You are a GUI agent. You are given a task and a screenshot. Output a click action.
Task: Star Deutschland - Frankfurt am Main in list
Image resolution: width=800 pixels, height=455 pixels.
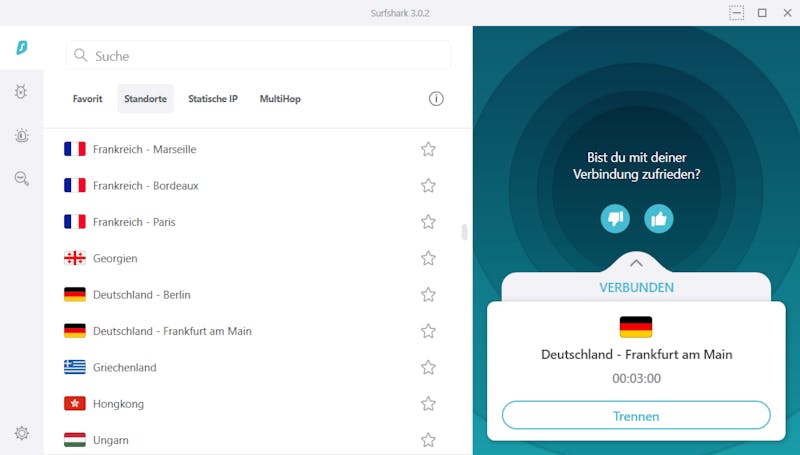tap(428, 331)
